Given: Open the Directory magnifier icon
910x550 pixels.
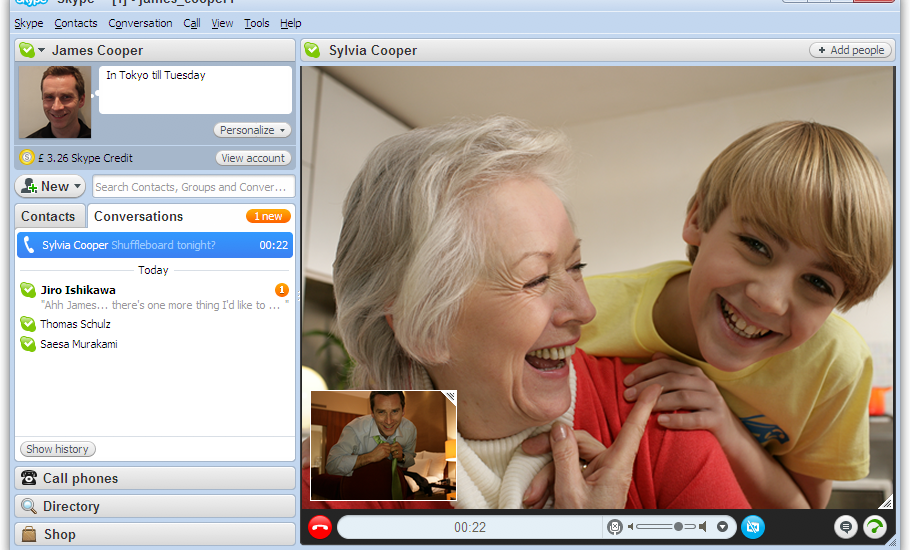Looking at the screenshot, I should (x=29, y=507).
